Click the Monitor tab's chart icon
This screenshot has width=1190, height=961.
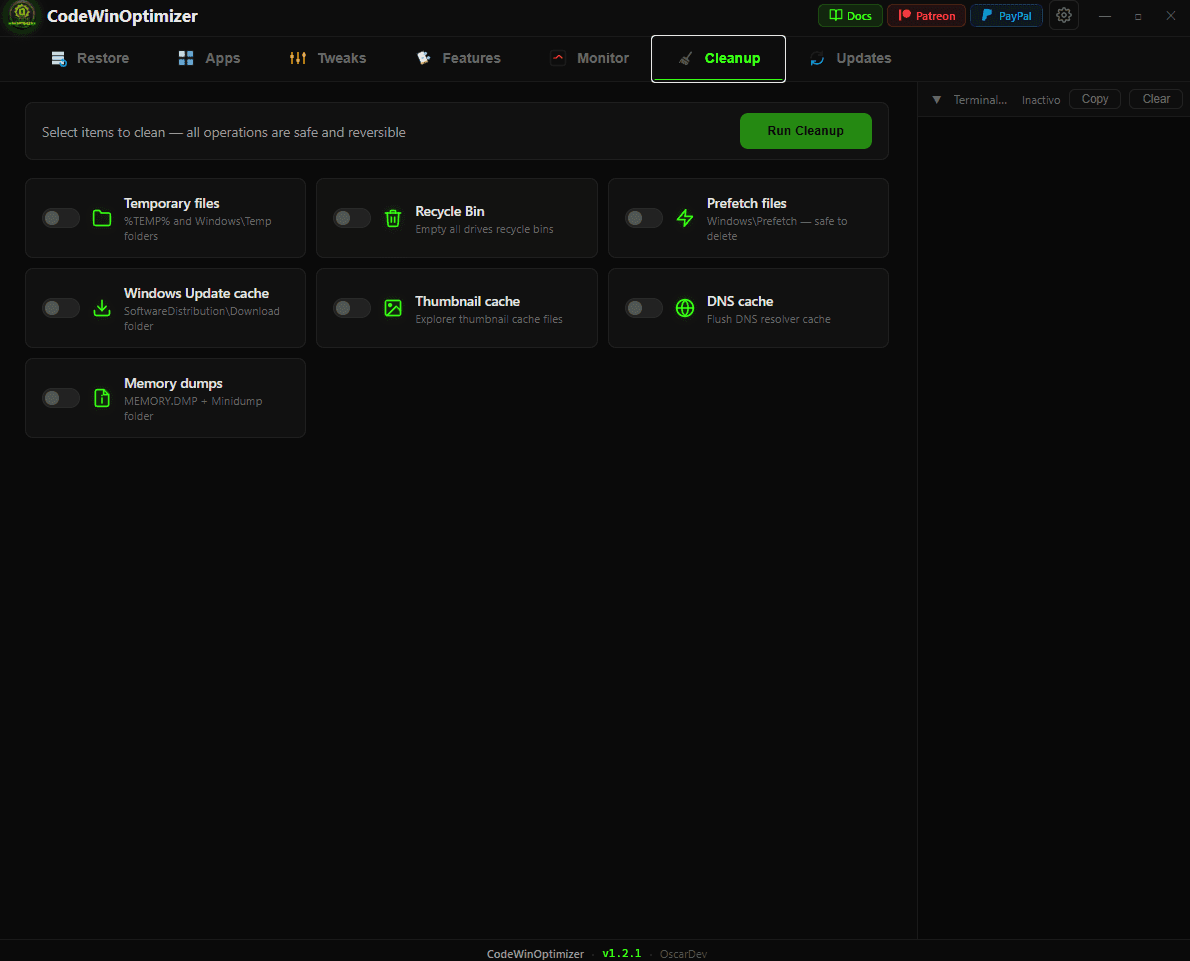coord(558,58)
